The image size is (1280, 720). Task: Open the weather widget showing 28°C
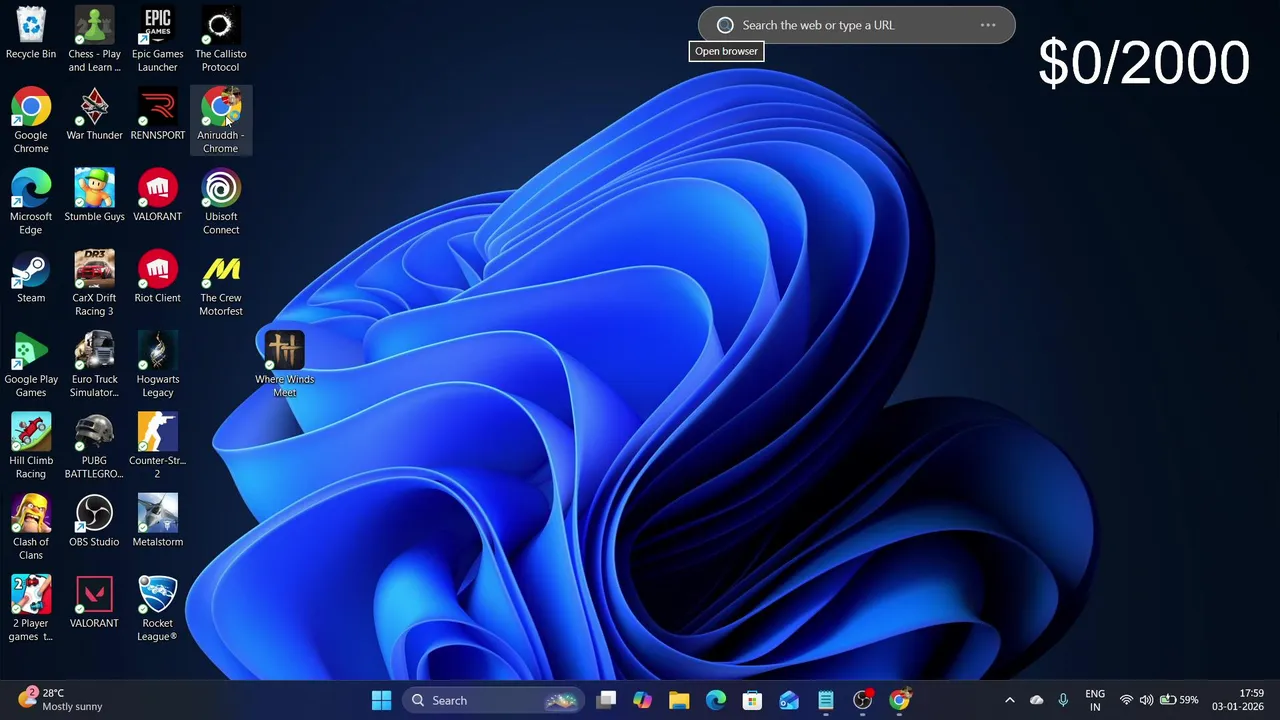[60, 699]
